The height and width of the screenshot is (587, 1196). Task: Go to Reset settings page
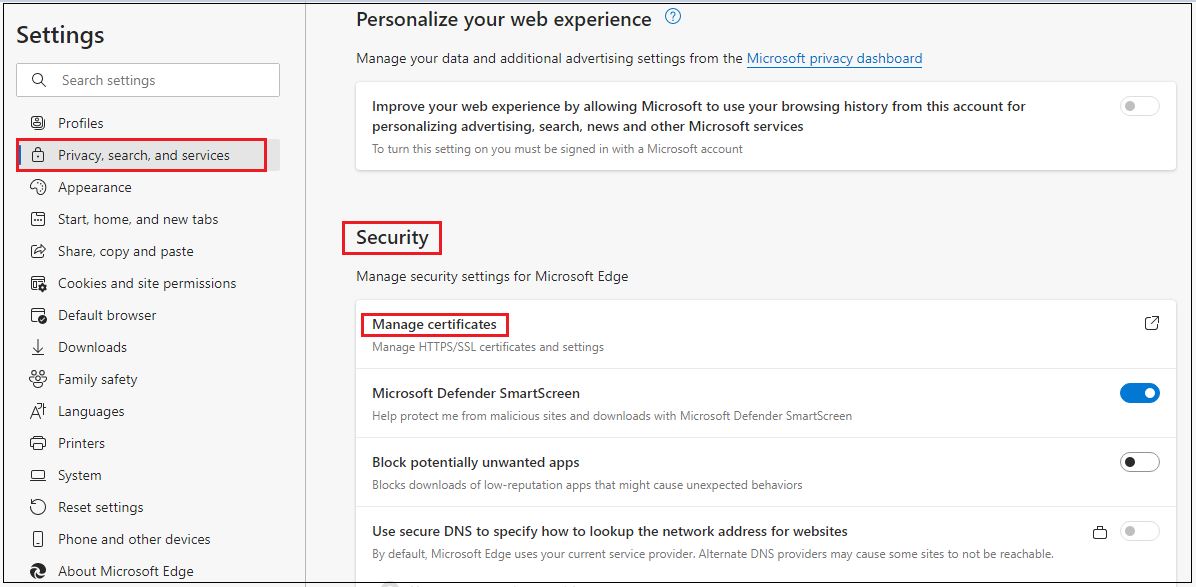coord(100,507)
